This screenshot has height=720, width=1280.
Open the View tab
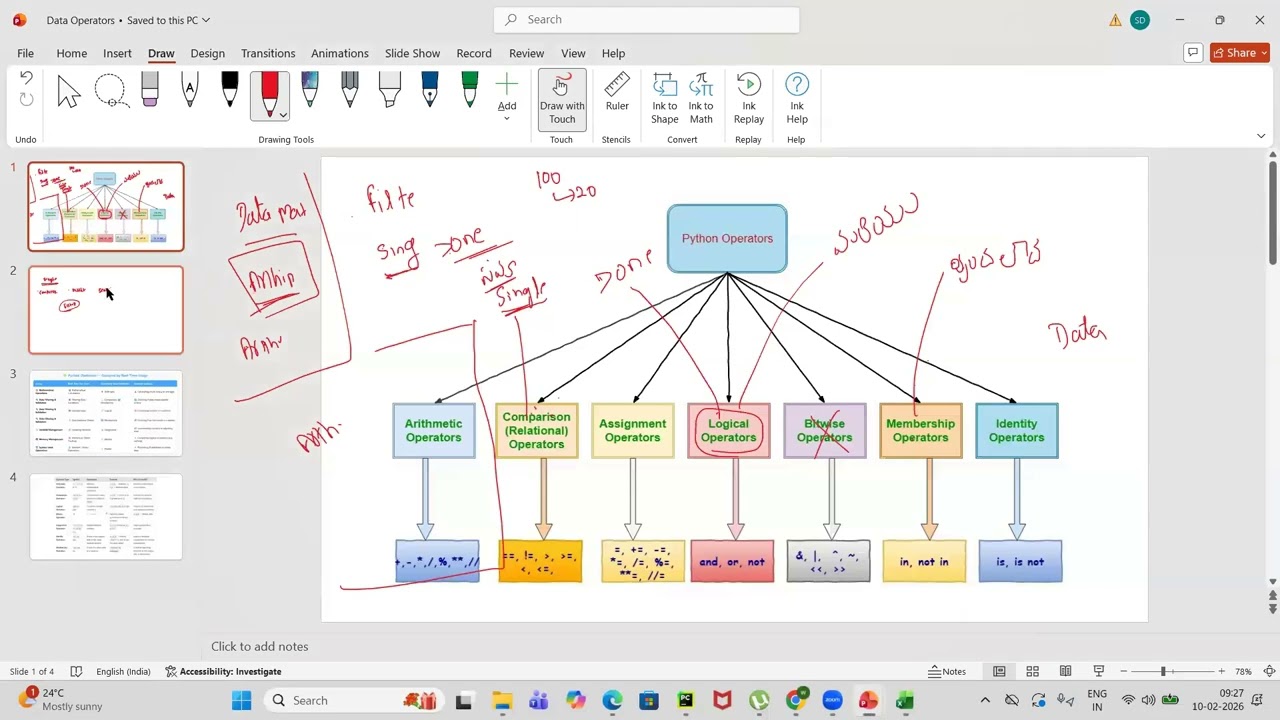[573, 53]
